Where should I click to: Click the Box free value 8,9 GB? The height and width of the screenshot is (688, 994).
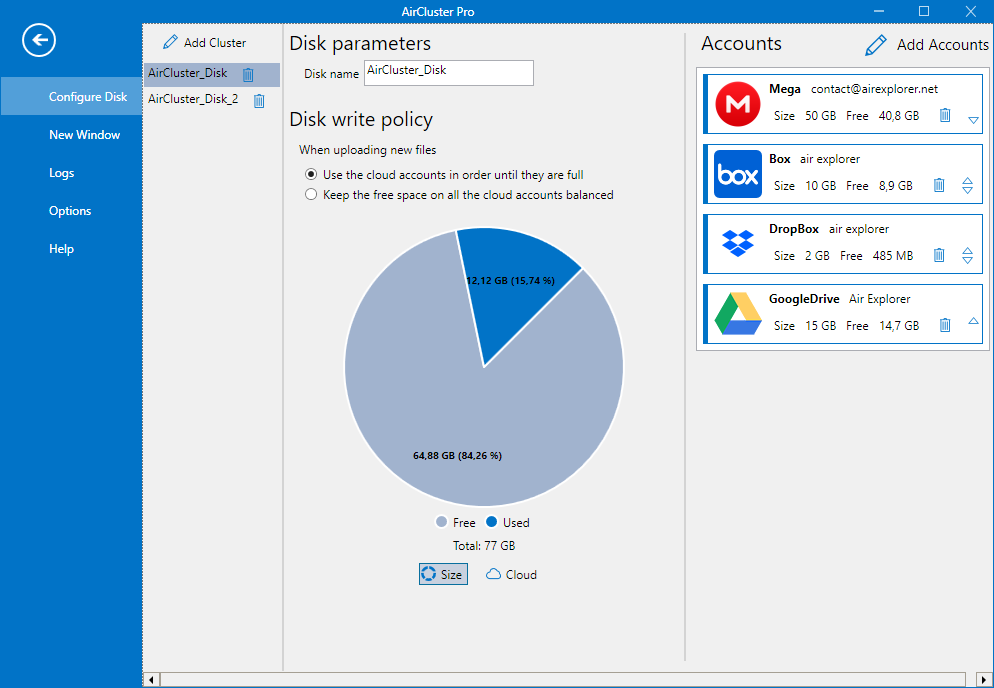[896, 186]
